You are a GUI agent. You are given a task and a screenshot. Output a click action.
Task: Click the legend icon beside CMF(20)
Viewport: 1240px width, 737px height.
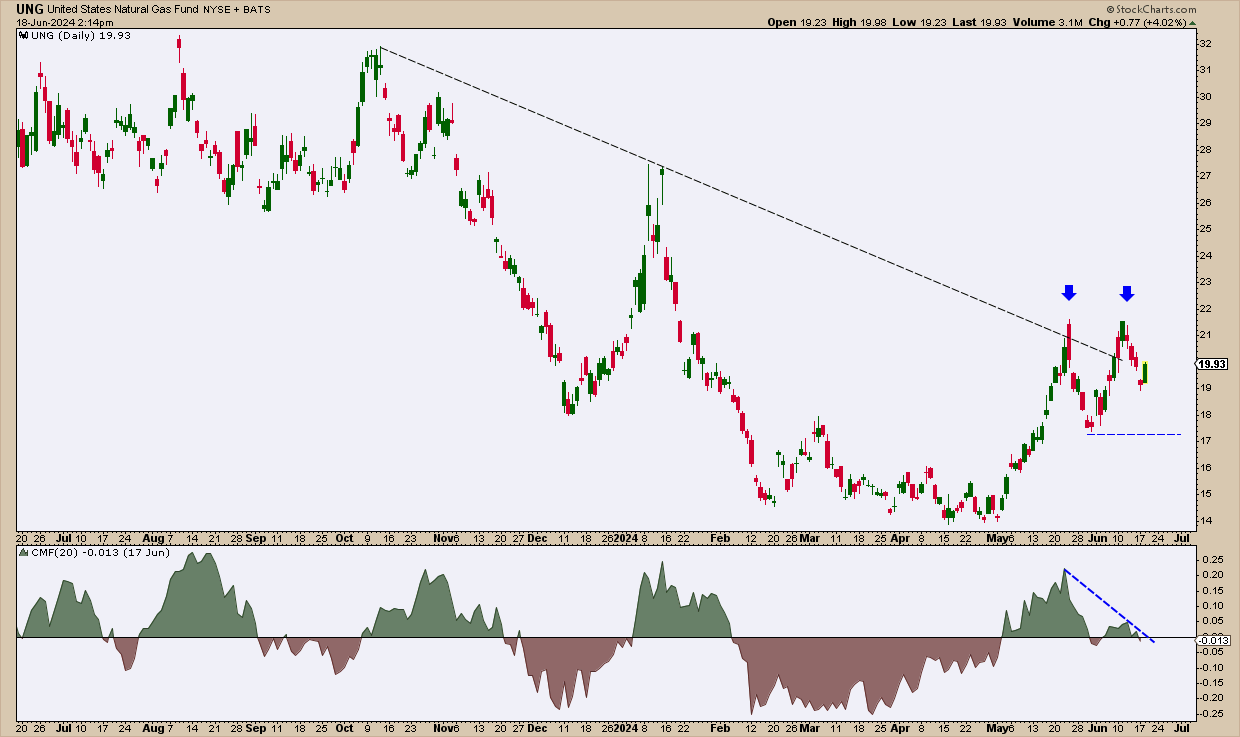pos(25,552)
